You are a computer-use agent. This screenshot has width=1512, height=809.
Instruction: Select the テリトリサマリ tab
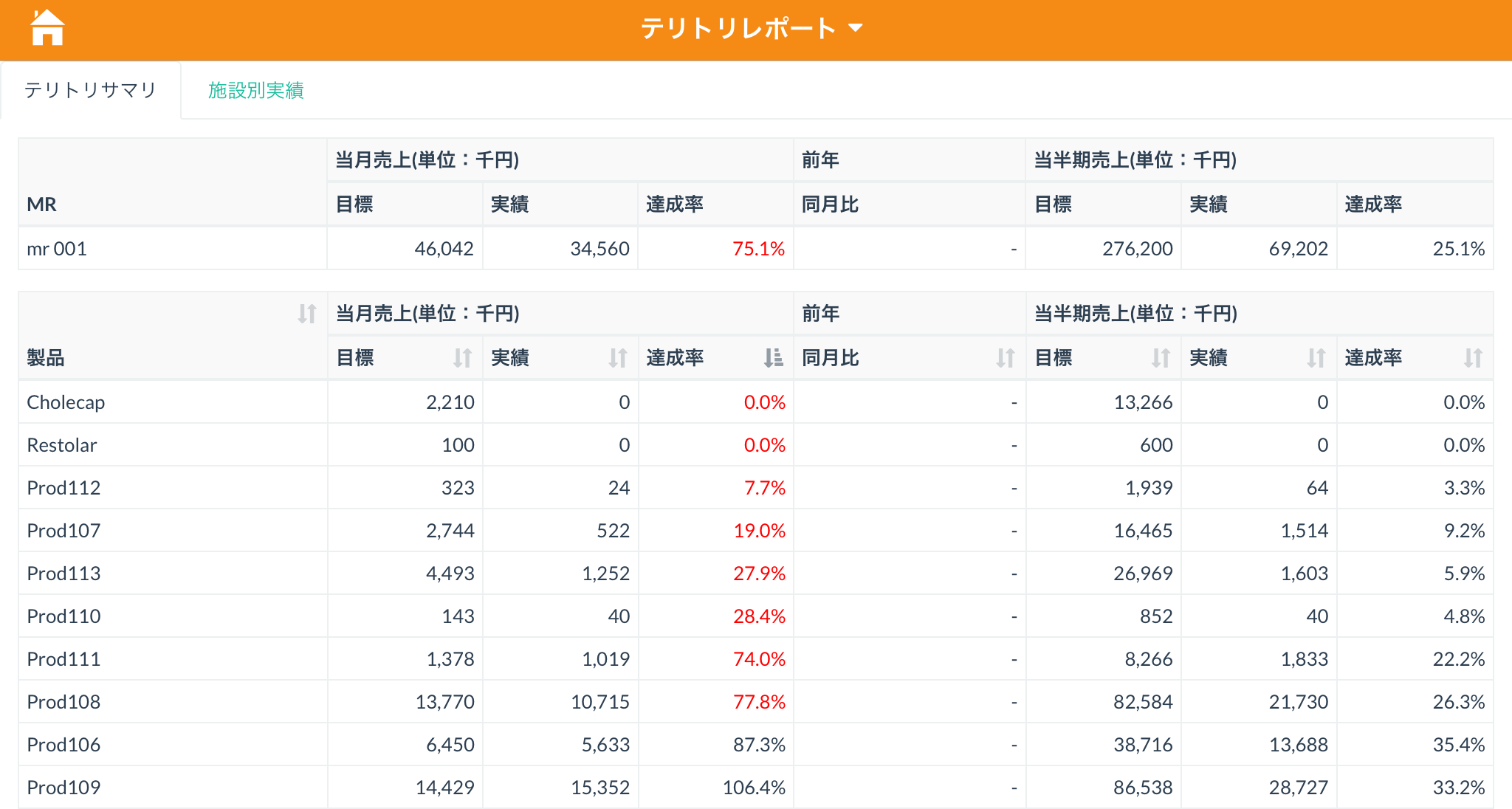[90, 90]
